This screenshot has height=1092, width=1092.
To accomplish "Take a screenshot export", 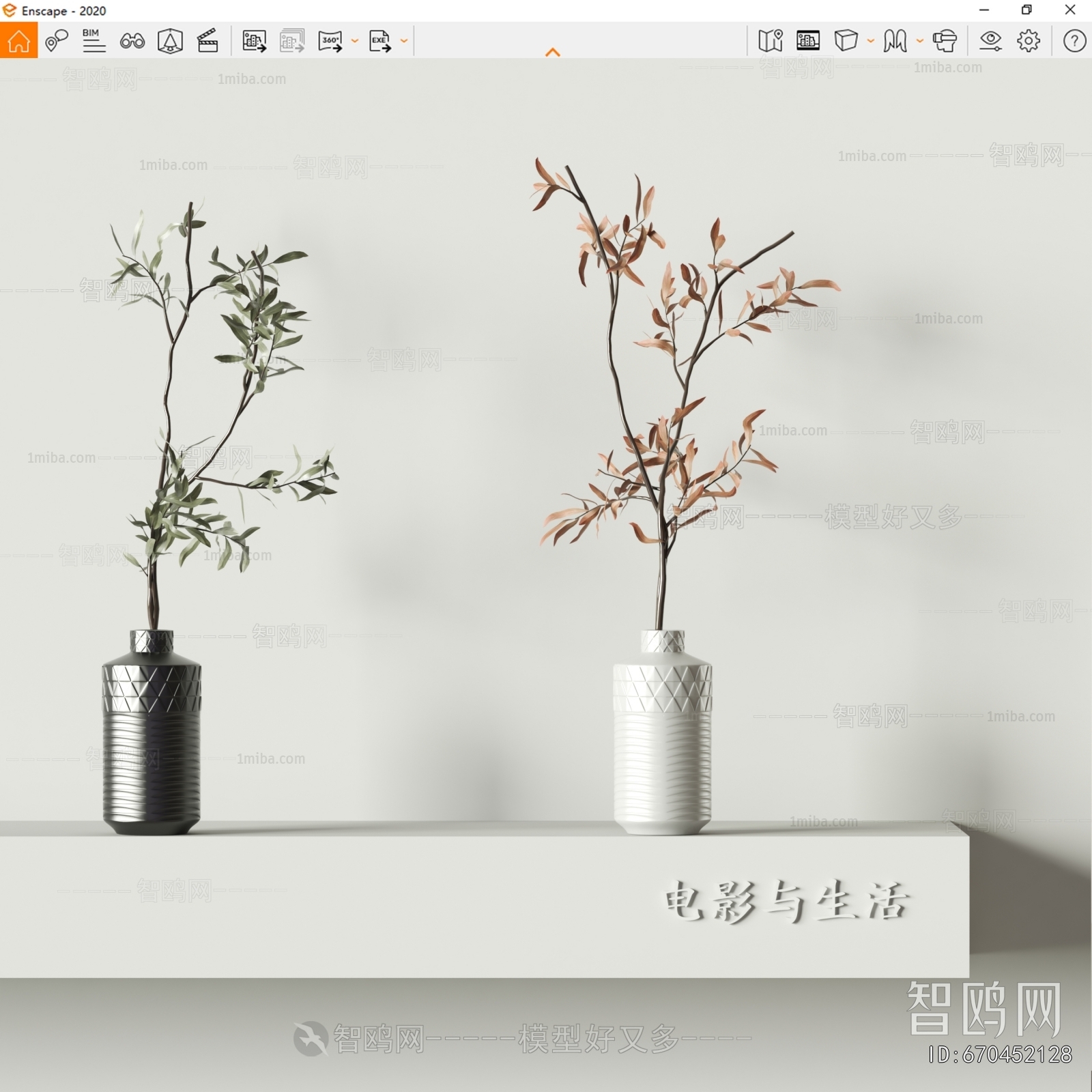I will pyautogui.click(x=254, y=41).
